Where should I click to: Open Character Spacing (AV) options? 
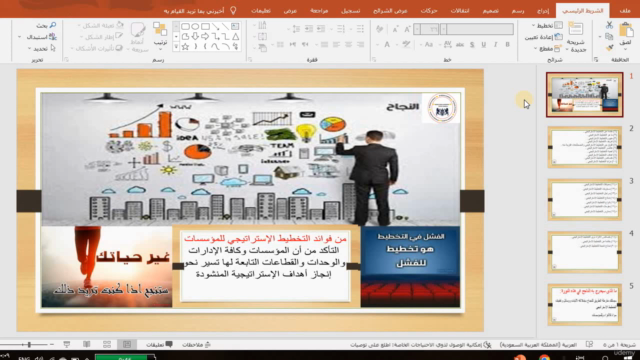point(448,44)
